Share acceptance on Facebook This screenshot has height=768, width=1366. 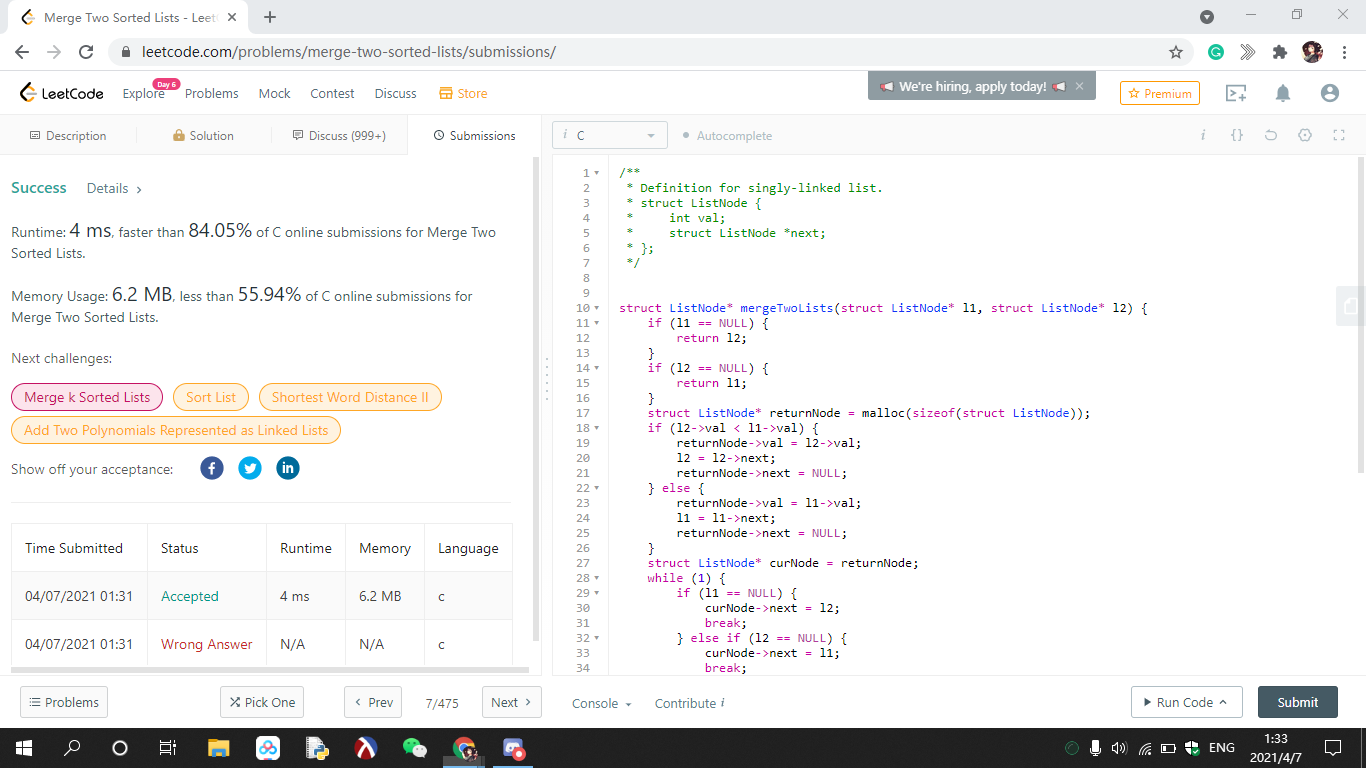(x=212, y=468)
